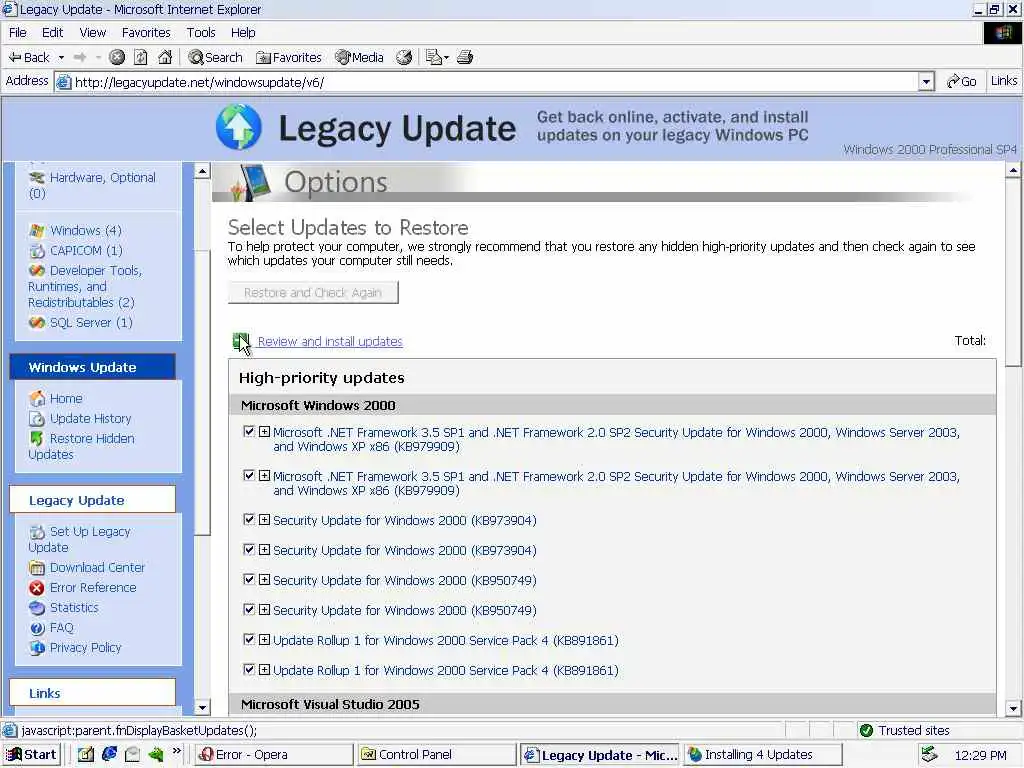
Task: Open the View menu
Action: [x=93, y=33]
